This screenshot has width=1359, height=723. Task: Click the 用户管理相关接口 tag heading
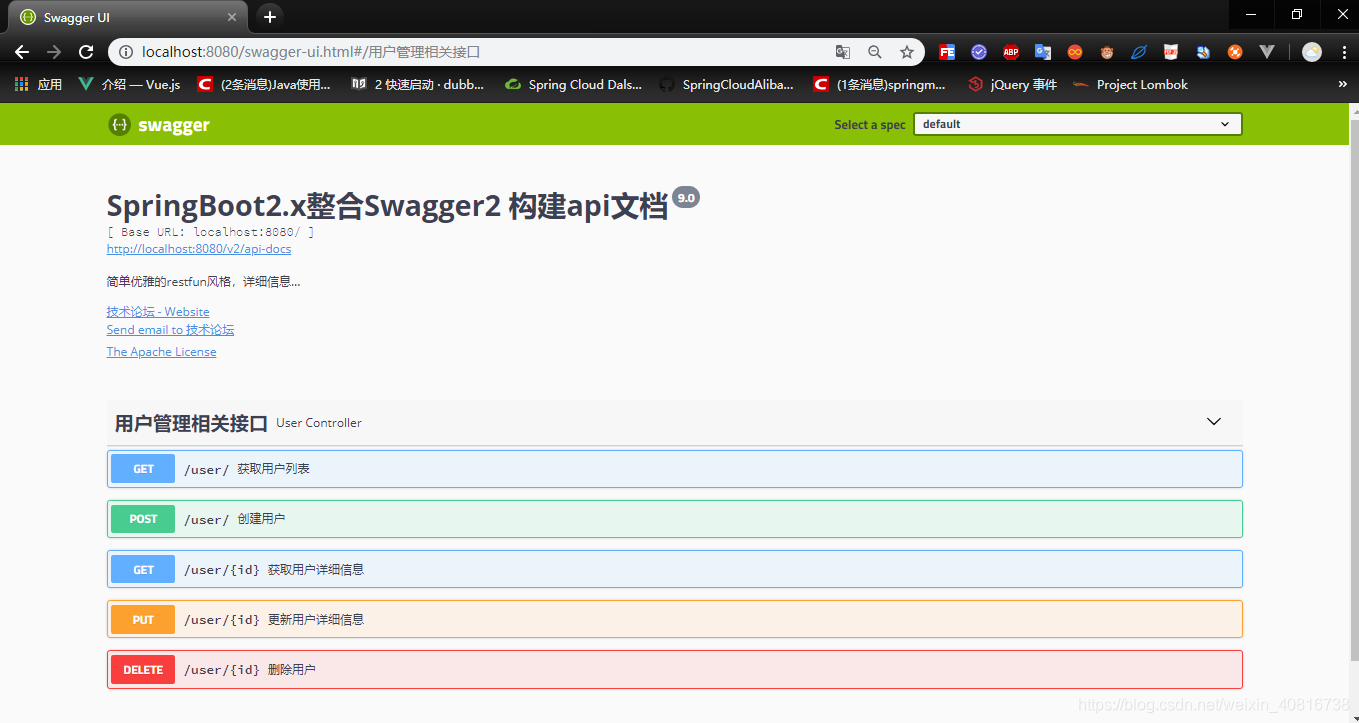coord(191,423)
